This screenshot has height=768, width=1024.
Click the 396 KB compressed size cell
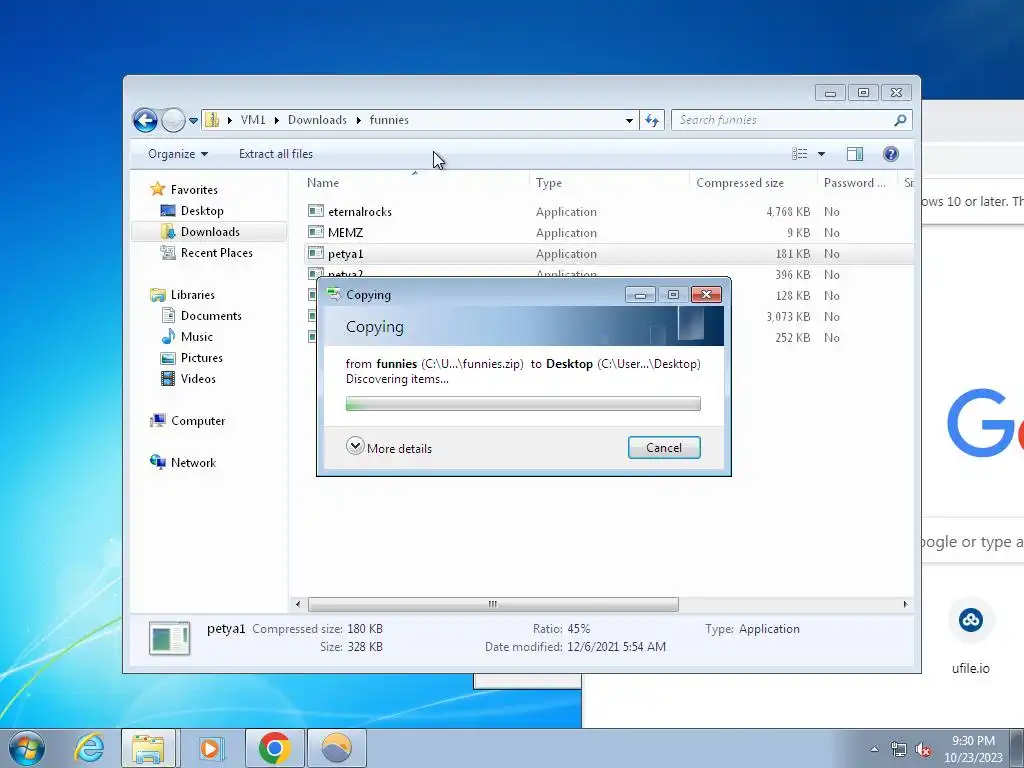[792, 275]
